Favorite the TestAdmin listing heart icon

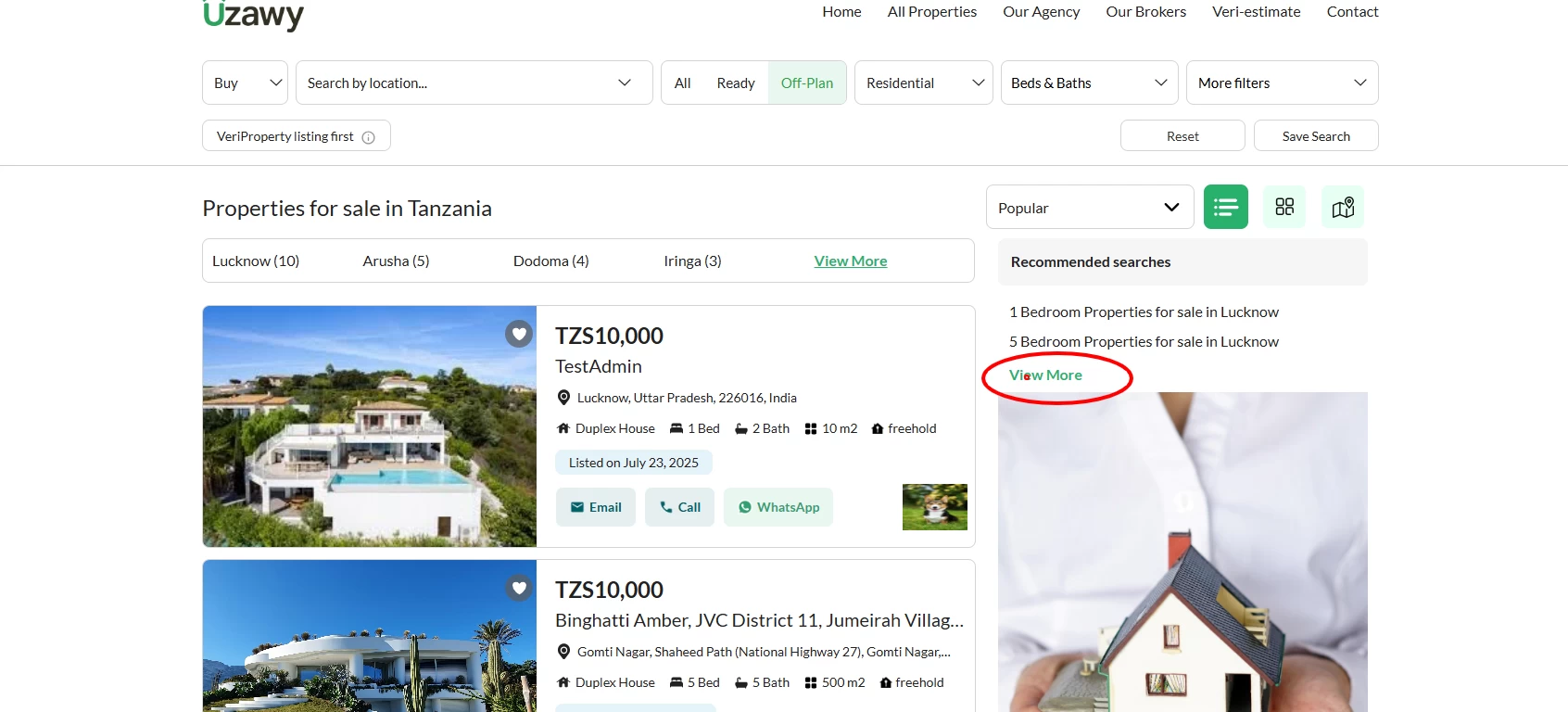pos(519,334)
